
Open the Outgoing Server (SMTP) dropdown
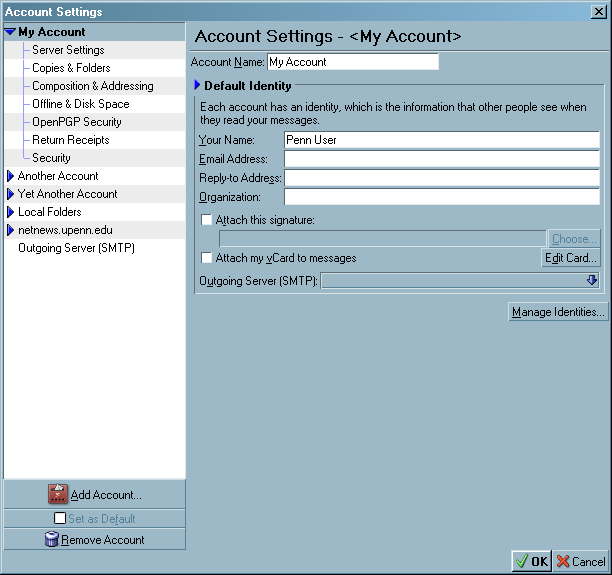pyautogui.click(x=592, y=281)
